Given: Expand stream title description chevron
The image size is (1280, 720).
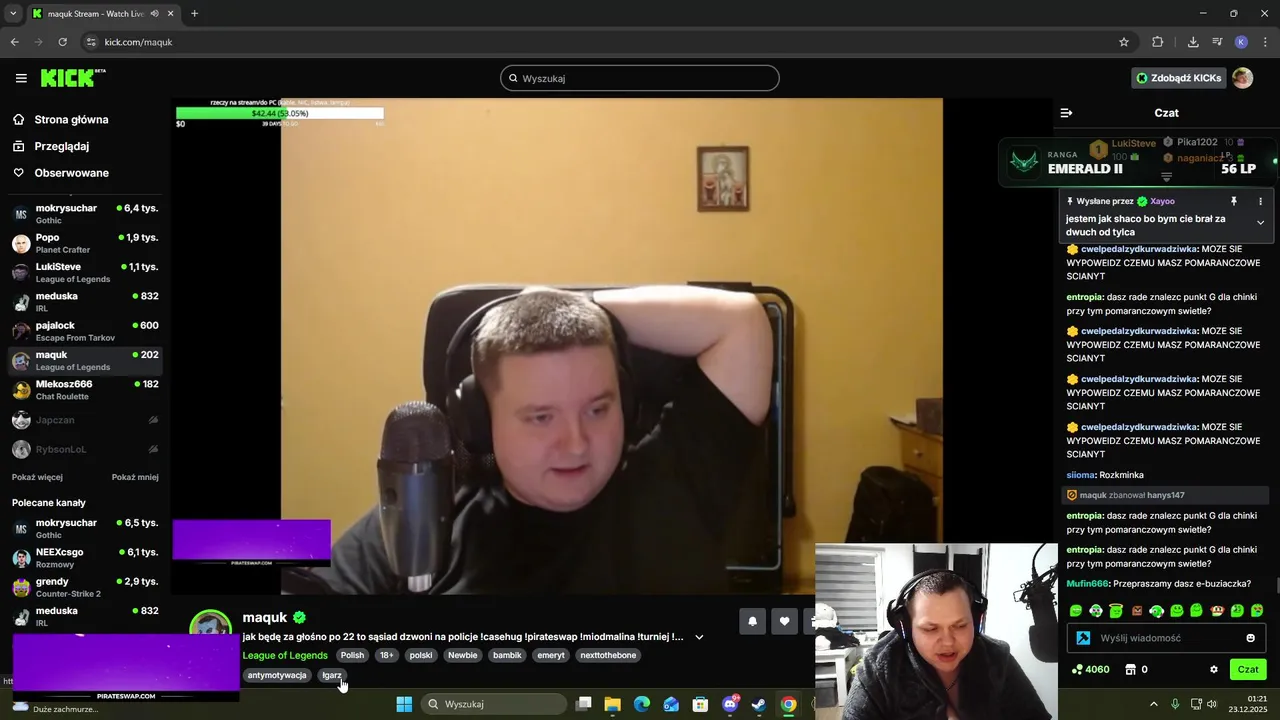Looking at the screenshot, I should pos(699,637).
